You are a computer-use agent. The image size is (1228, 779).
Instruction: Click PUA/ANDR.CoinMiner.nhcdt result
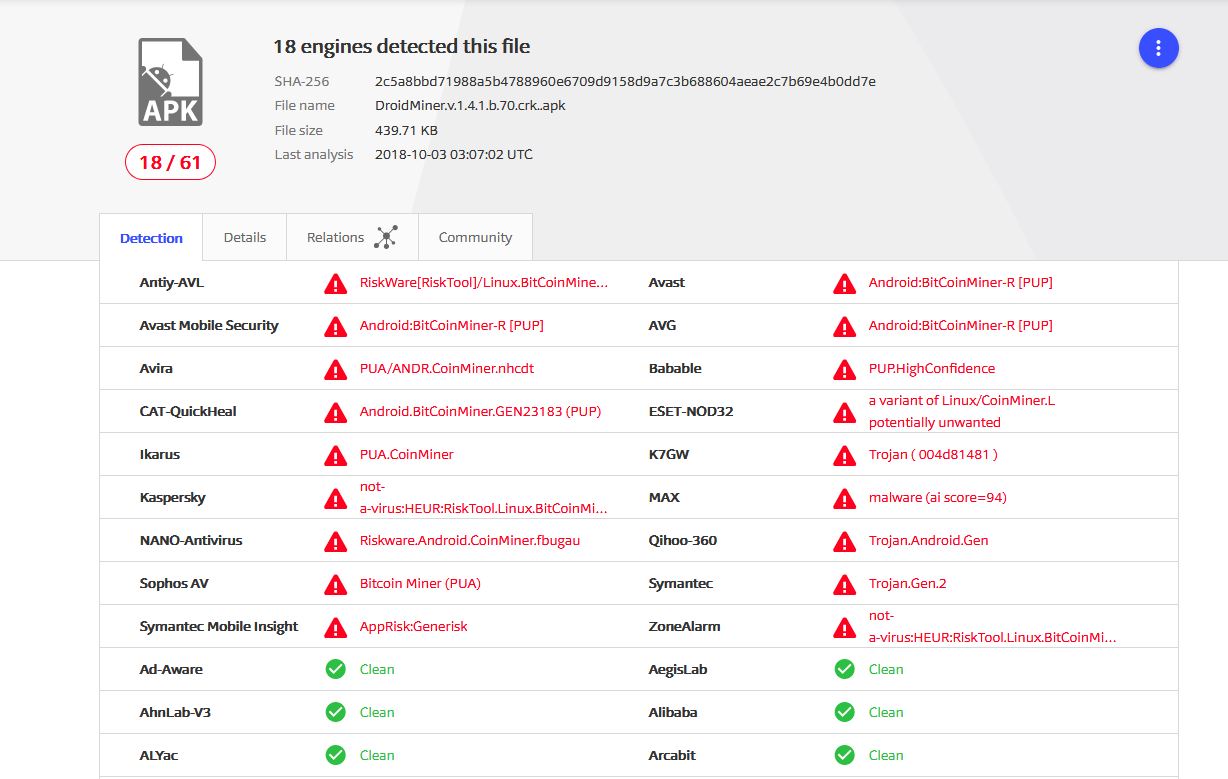tap(447, 368)
